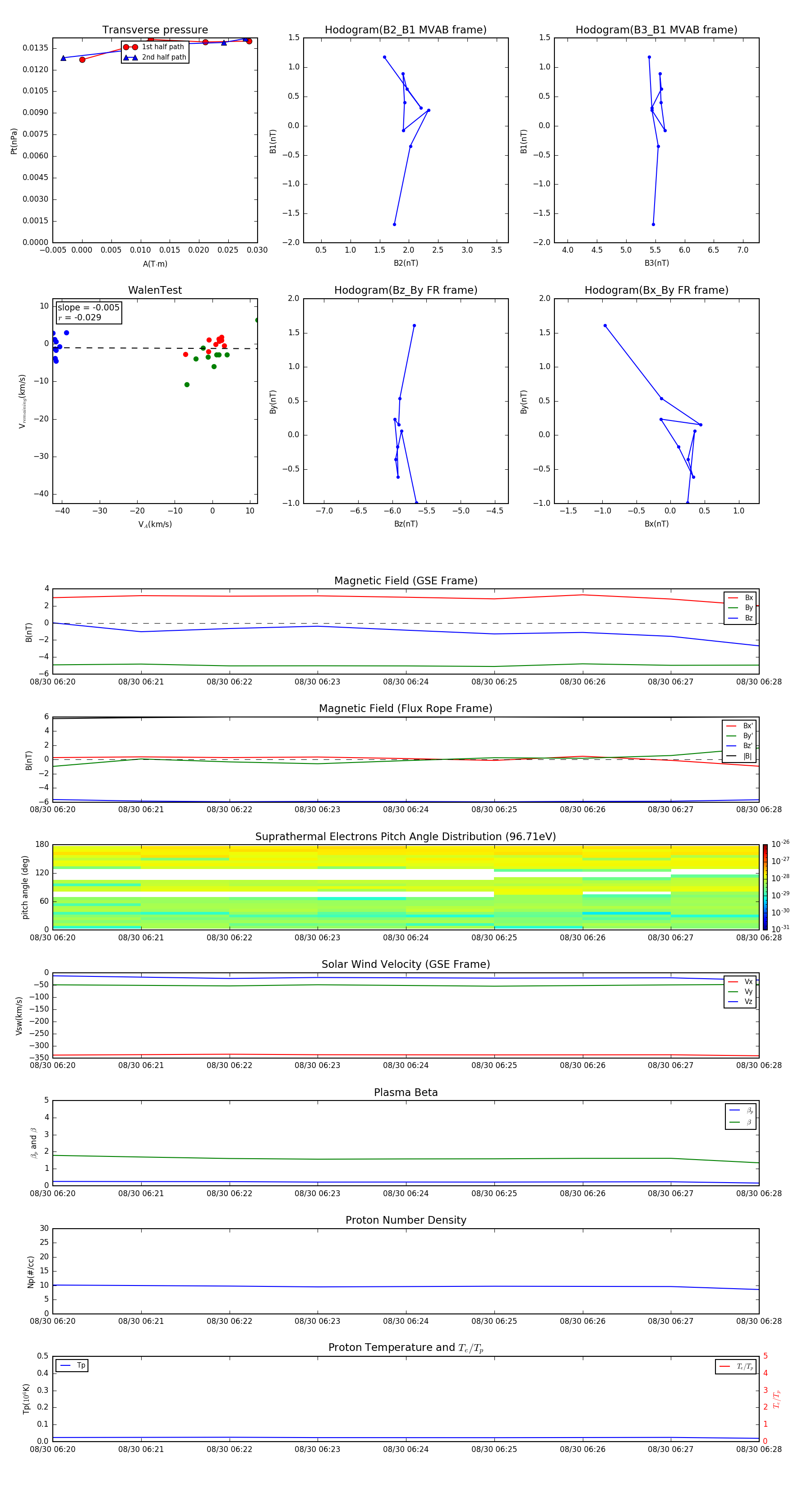Viewport: 812px width, 1489px height.
Task: Click the Vz legend entry
Action: click(x=740, y=1002)
